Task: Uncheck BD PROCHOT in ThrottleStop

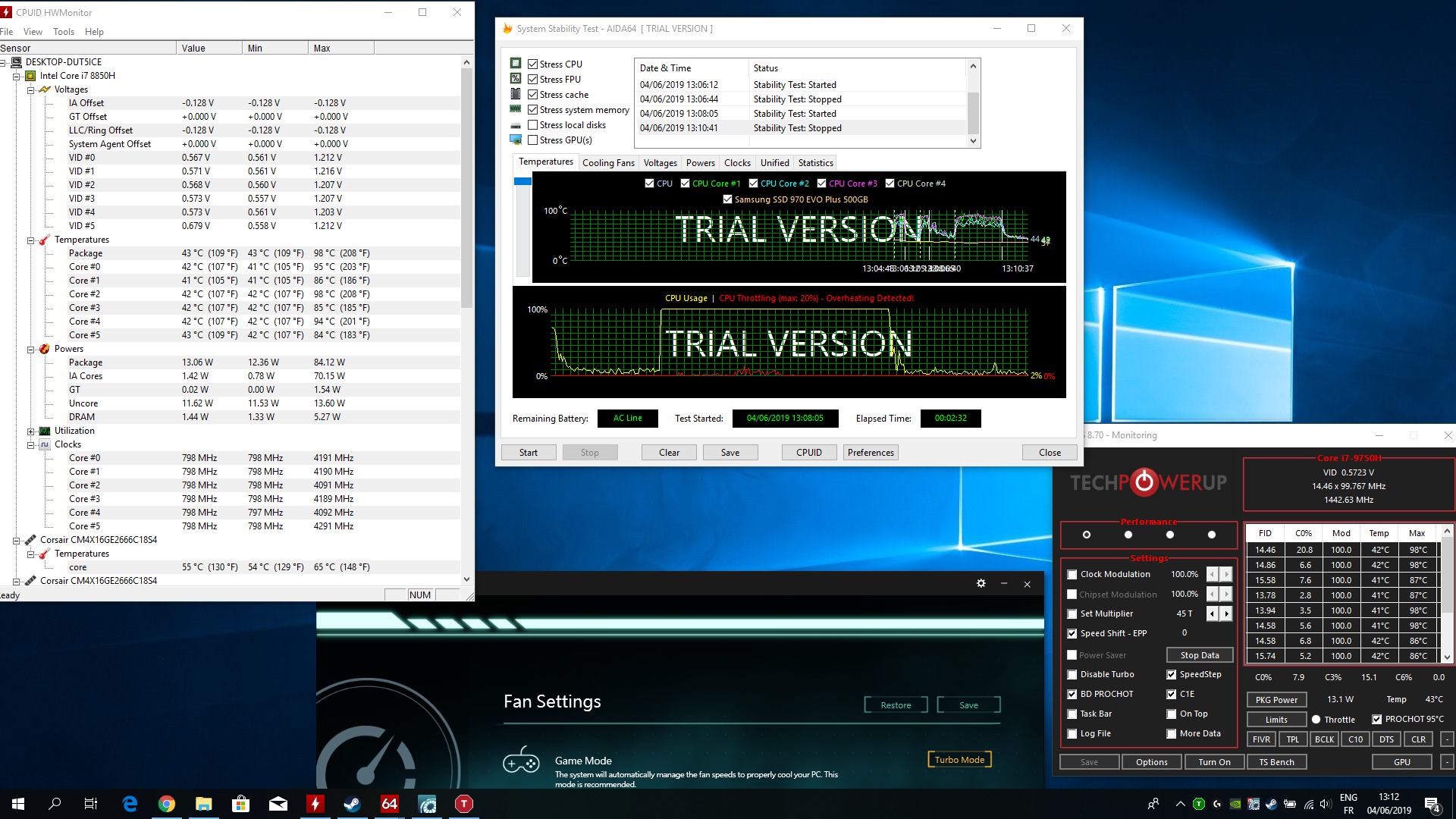Action: pyautogui.click(x=1072, y=695)
